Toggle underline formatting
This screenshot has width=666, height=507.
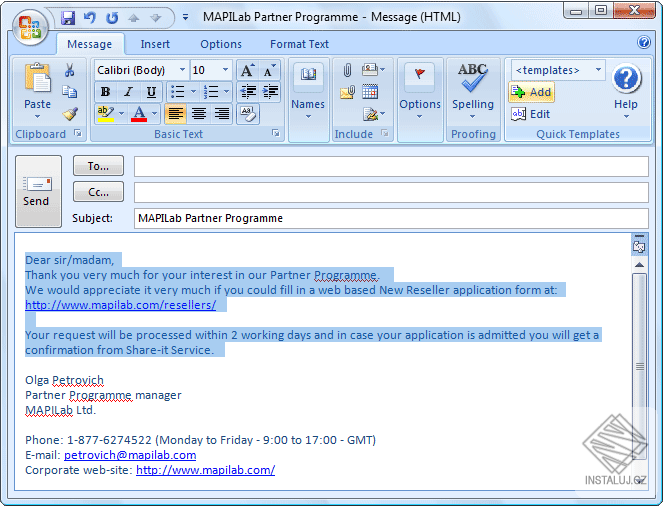click(151, 92)
